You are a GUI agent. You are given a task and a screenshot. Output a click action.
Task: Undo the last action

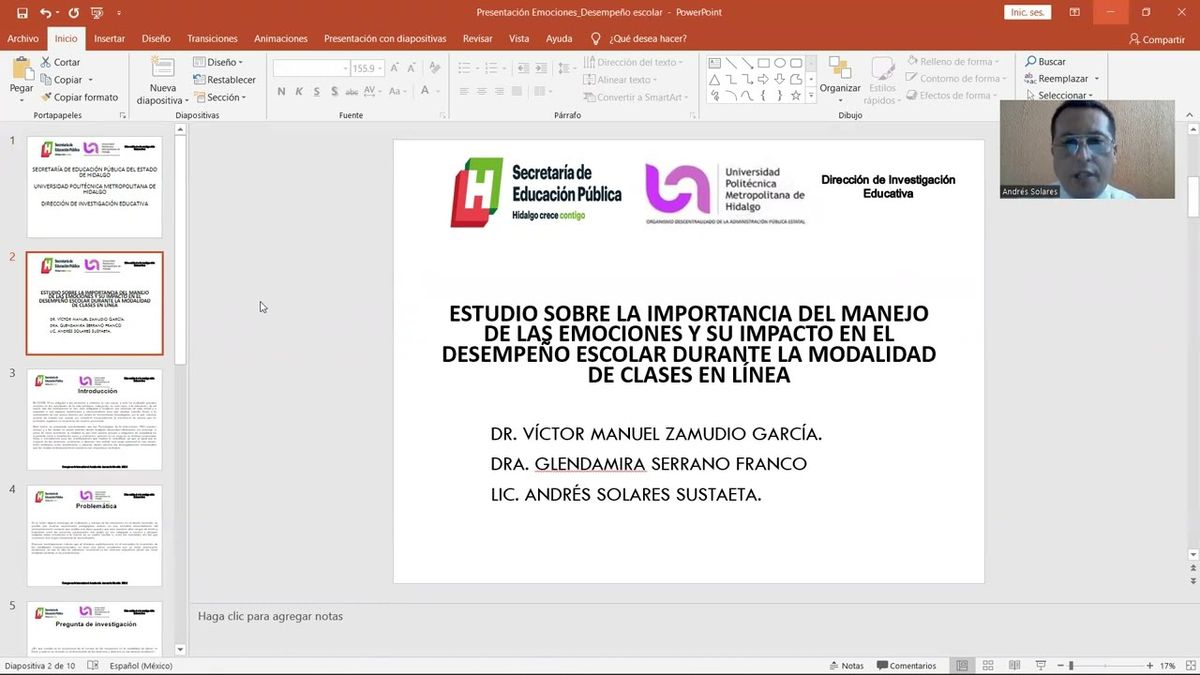click(46, 12)
